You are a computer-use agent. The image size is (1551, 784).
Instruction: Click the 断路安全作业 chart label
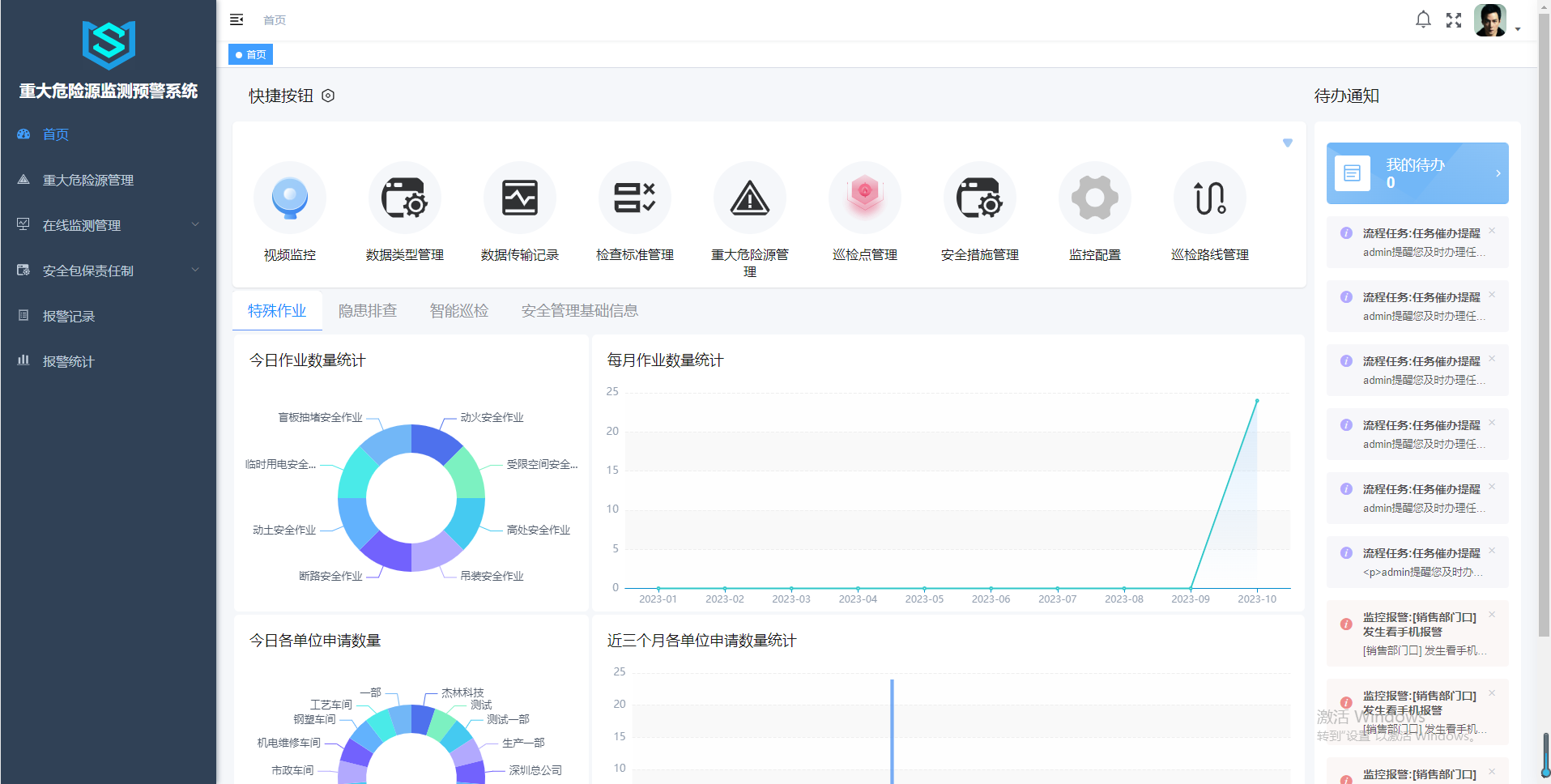330,577
